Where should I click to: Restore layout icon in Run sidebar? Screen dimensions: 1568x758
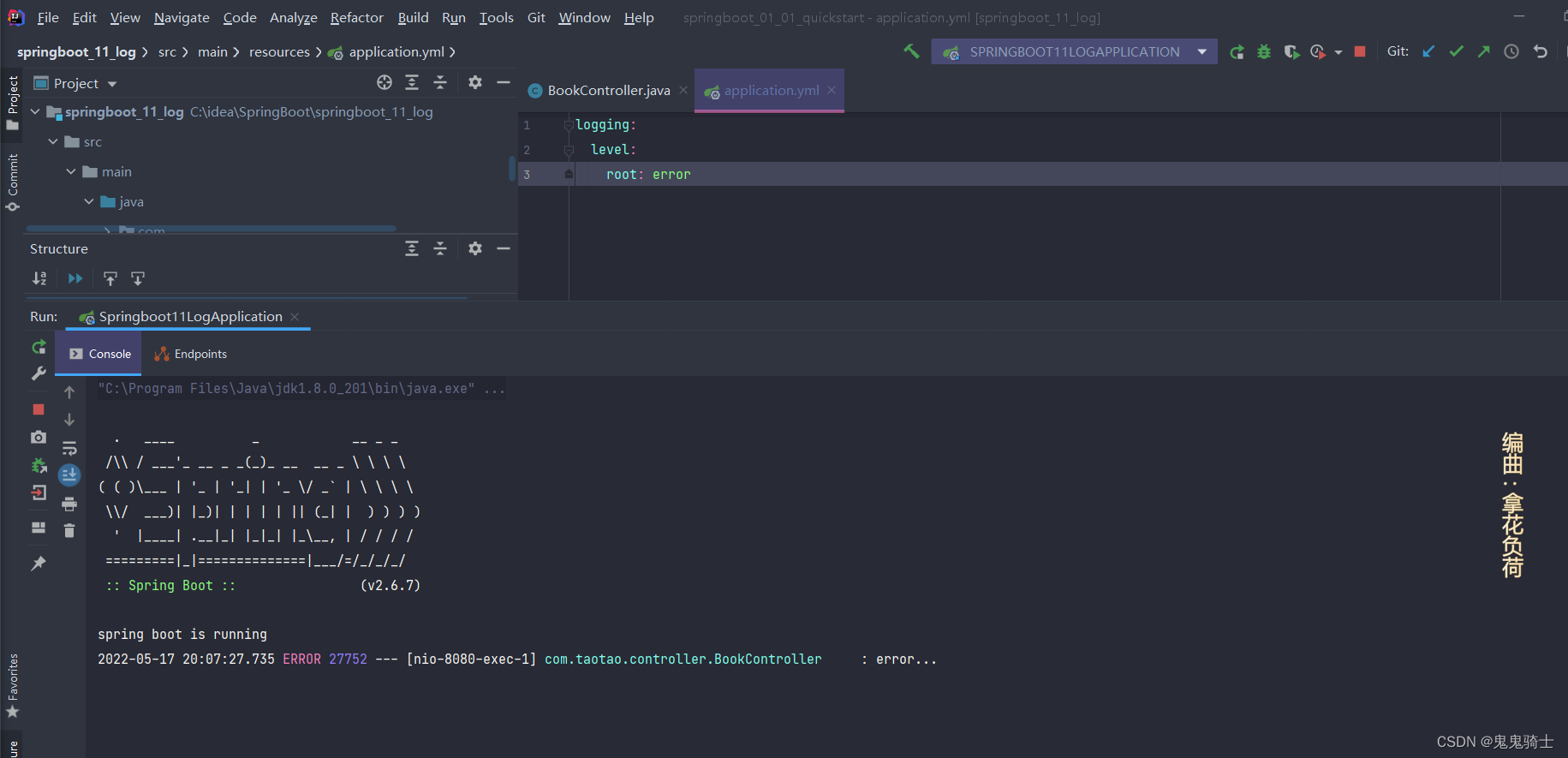coord(39,528)
